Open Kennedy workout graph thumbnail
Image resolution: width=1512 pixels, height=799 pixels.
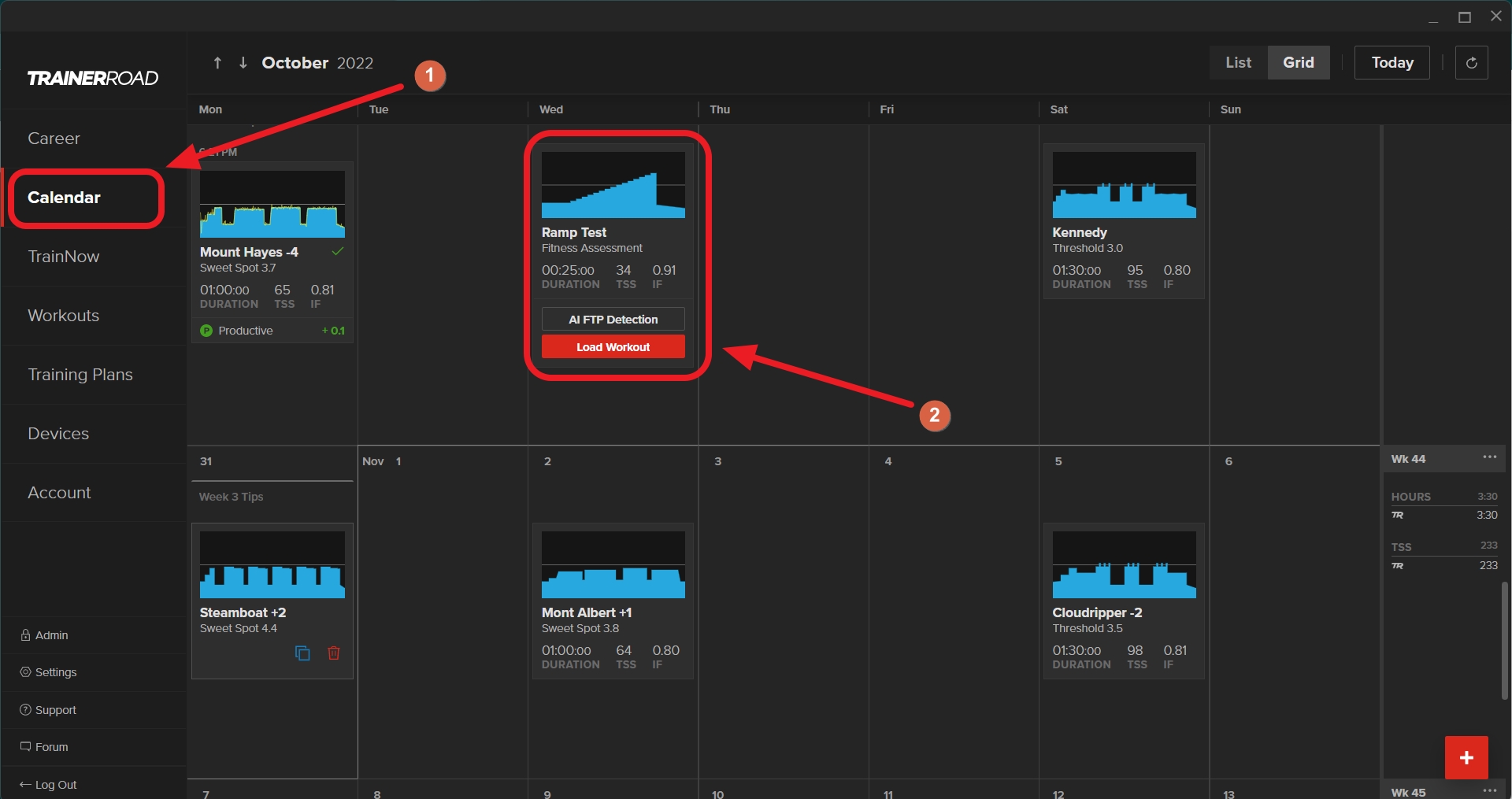pyautogui.click(x=1124, y=185)
